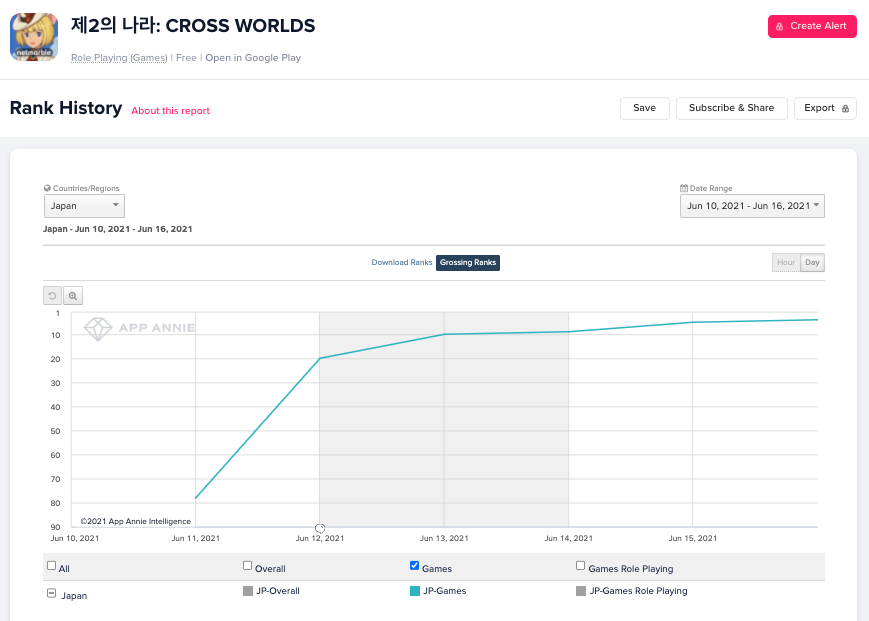Click the Jun 15, 2021 axis label

(x=693, y=538)
